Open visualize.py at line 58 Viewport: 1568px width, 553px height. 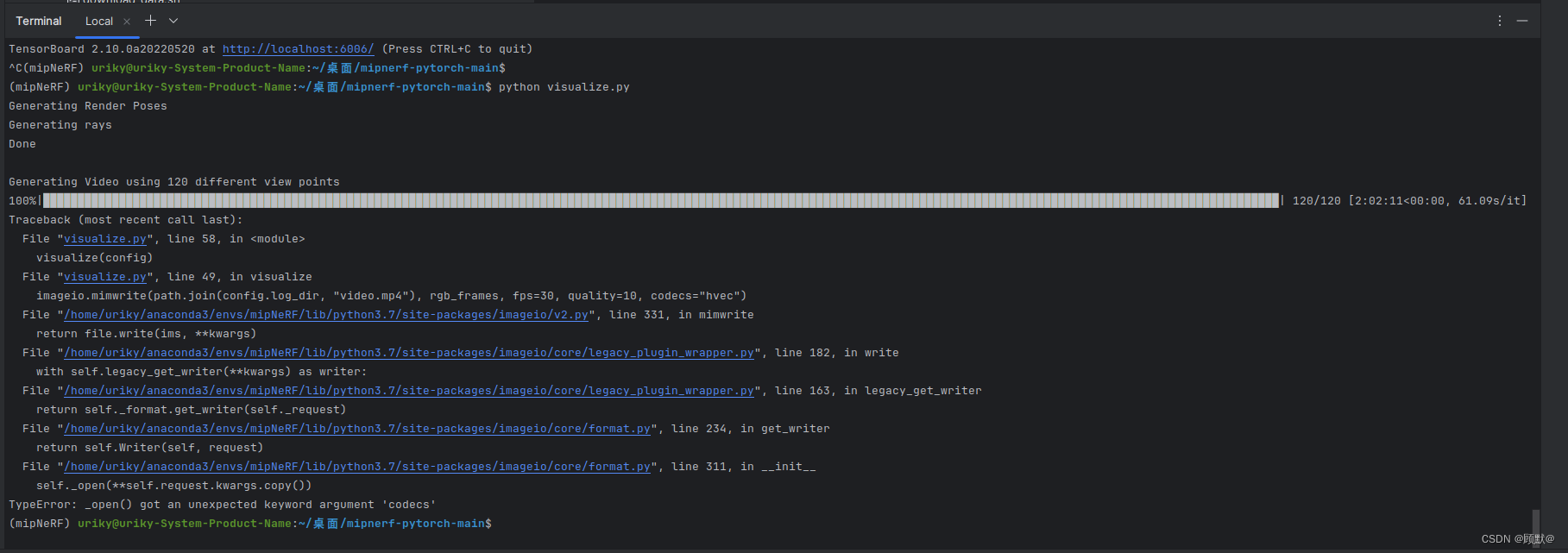click(105, 238)
